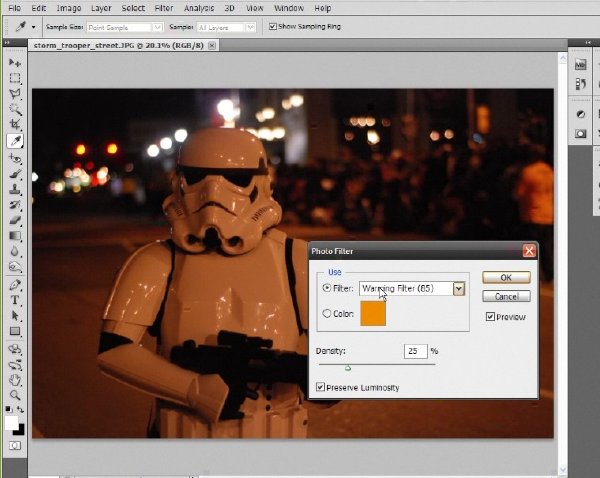Open the Filter menu
The width and height of the screenshot is (600, 478).
click(x=164, y=8)
